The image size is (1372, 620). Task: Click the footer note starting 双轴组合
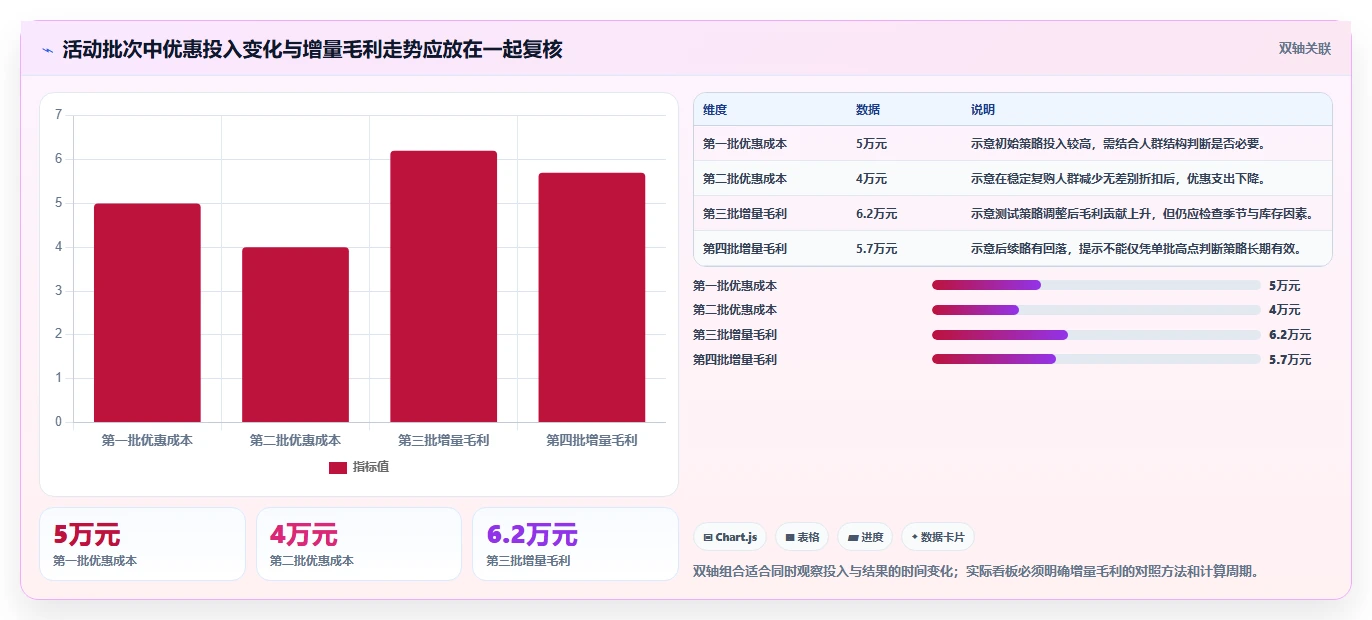tap(975, 572)
